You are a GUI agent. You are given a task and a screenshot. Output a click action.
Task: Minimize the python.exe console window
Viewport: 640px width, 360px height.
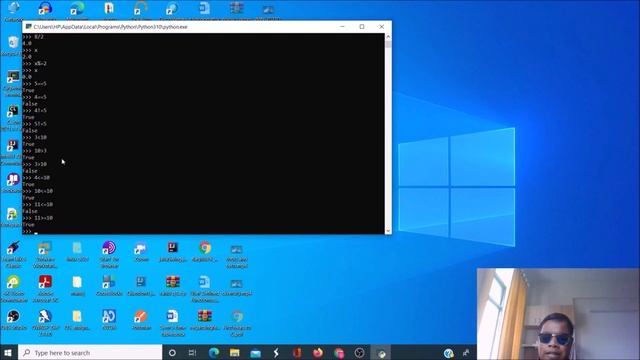342,27
